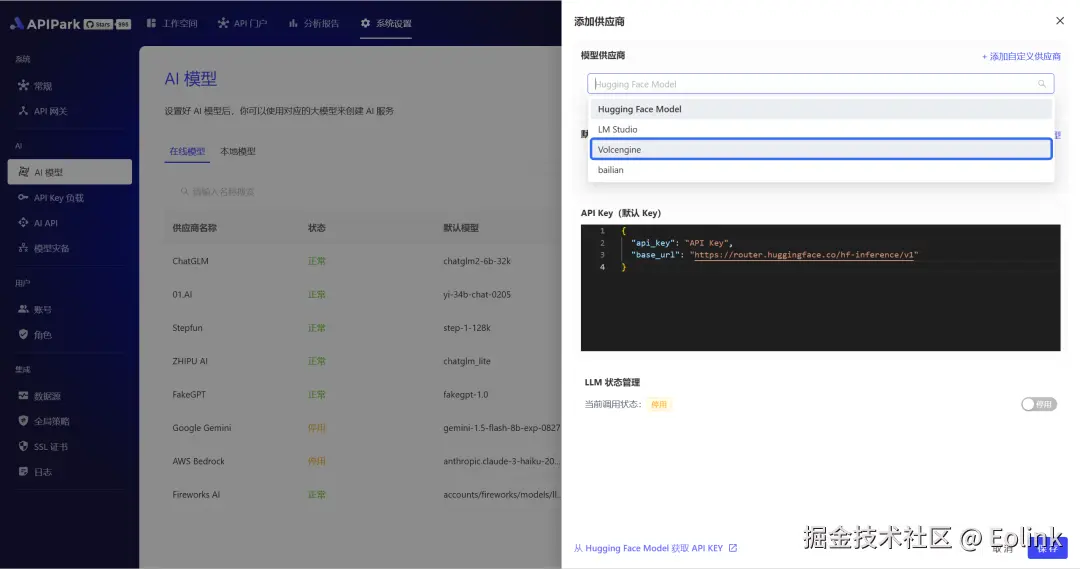Click the 添加自定义供应商 link
This screenshot has width=1080, height=569.
tap(1021, 56)
